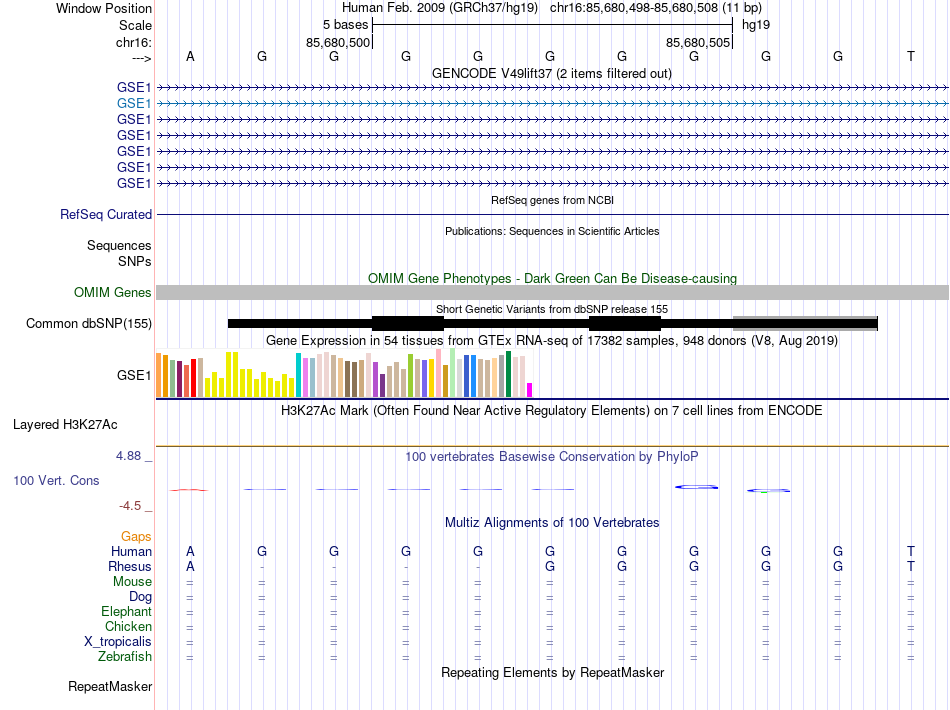Viewport: 950px width, 710px height.
Task: Click the 85,680,500 coordinate marker
Action: click(337, 42)
